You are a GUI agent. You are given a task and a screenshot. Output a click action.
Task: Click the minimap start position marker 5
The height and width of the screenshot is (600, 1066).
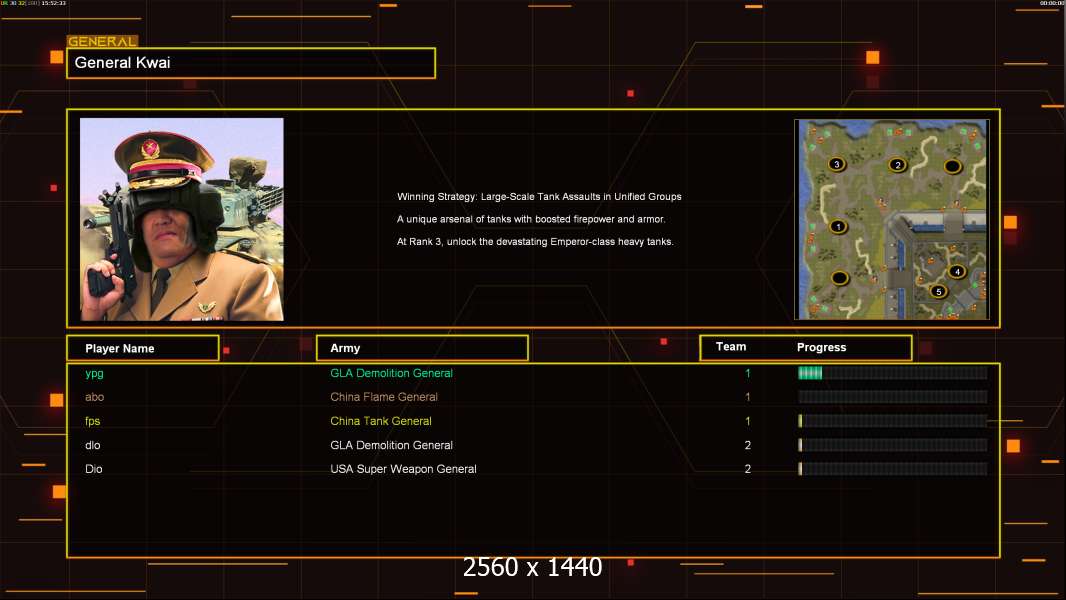coord(938,292)
